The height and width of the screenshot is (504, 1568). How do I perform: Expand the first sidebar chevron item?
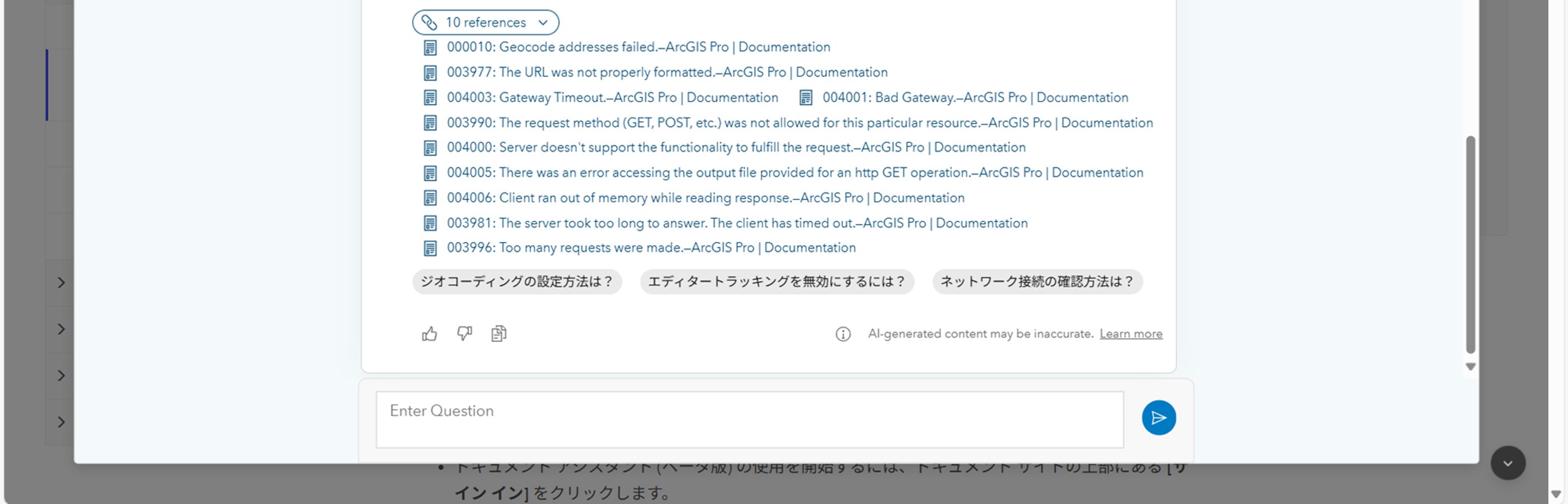(61, 282)
